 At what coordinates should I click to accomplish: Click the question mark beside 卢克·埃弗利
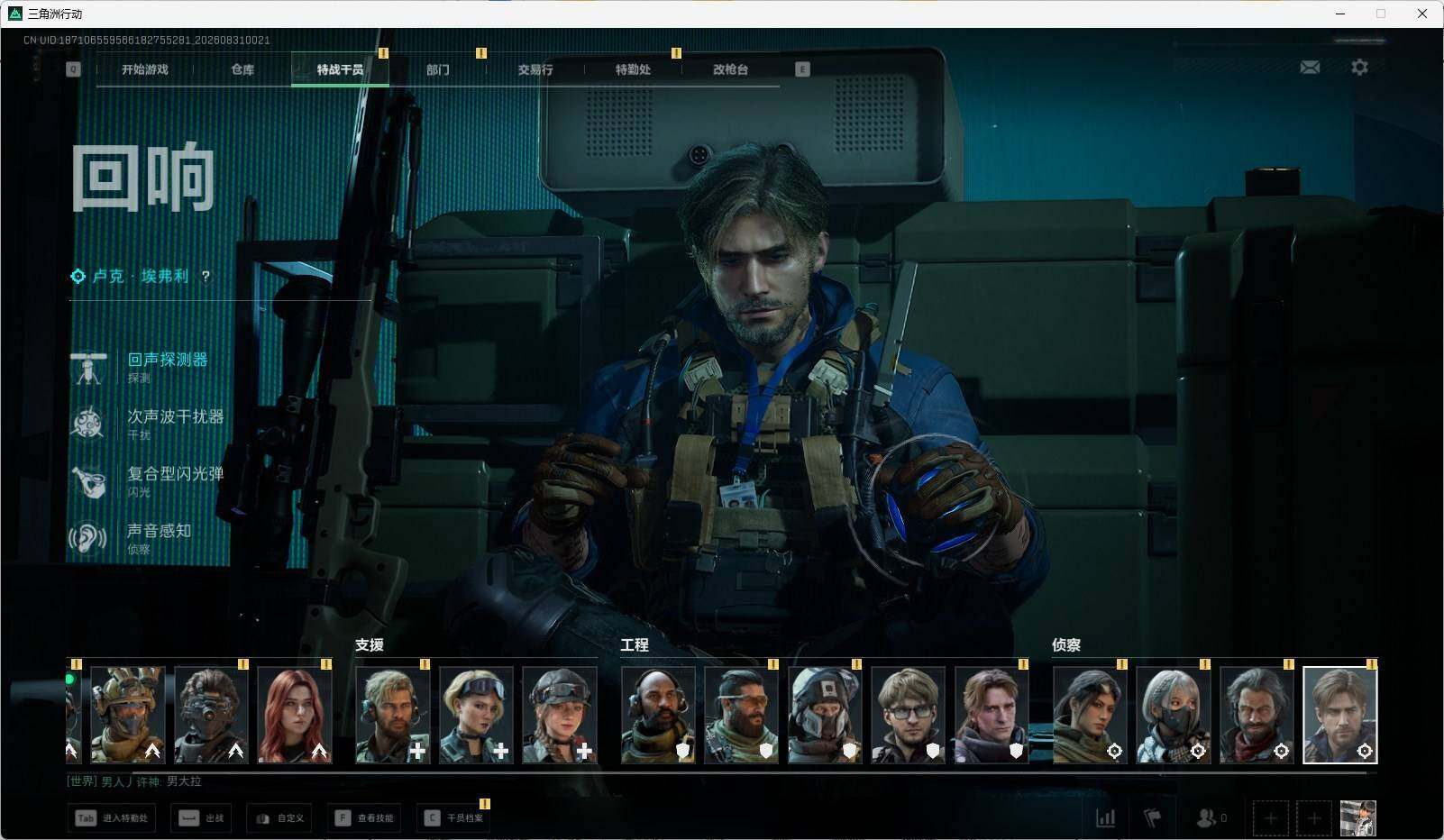[206, 277]
